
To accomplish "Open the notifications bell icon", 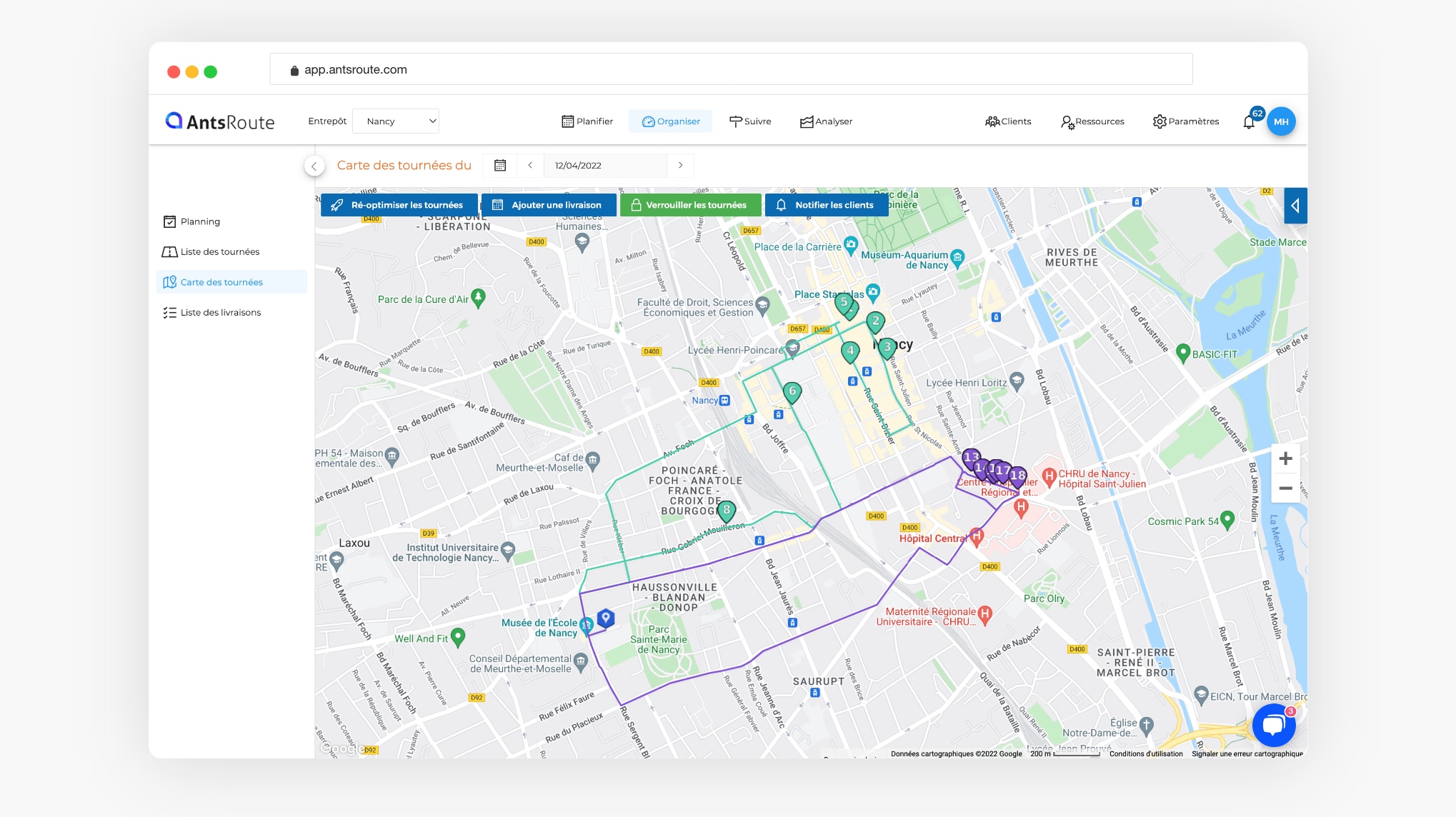I will [x=1249, y=122].
